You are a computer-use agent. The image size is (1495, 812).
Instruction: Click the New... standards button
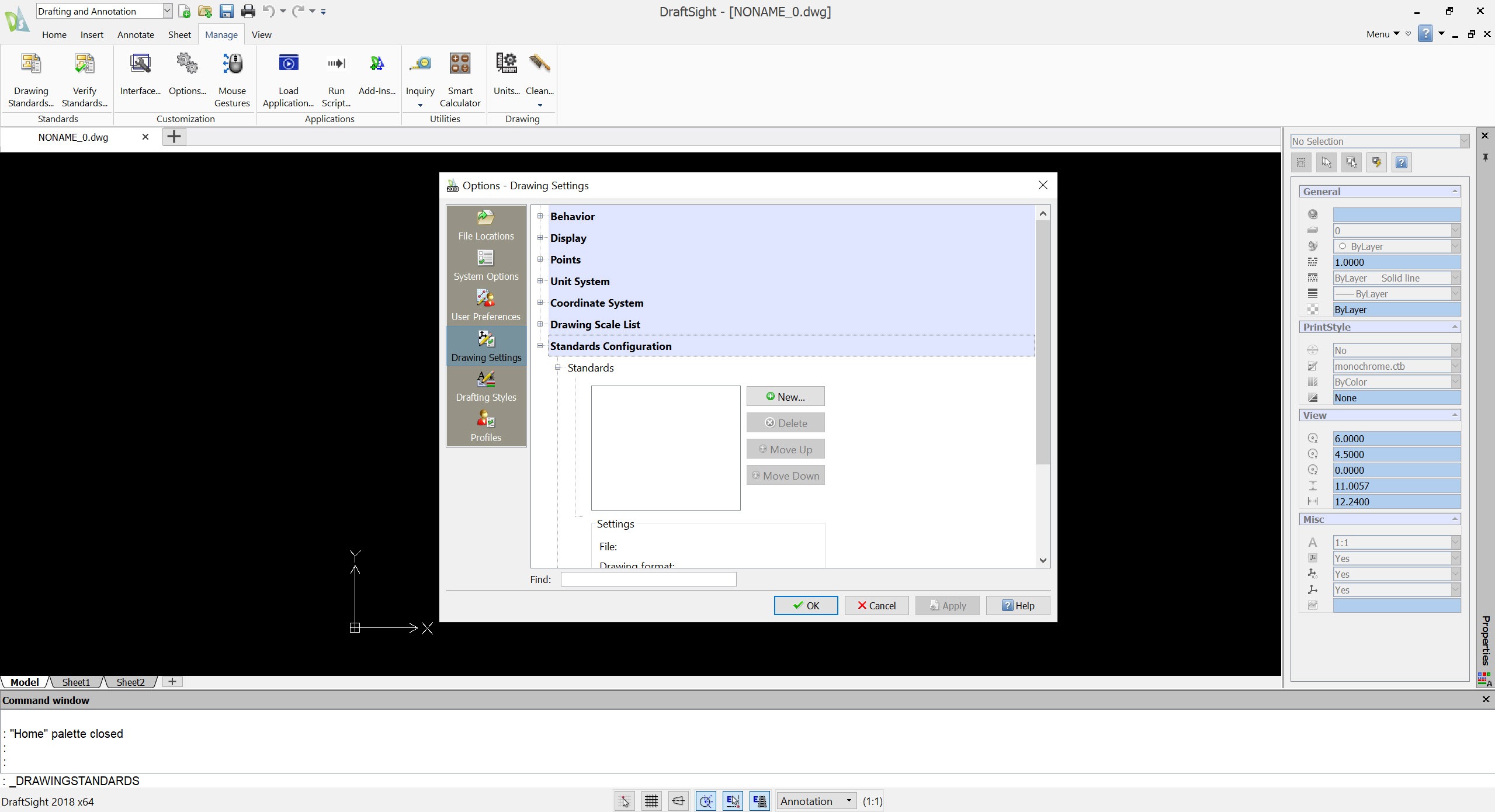click(785, 397)
